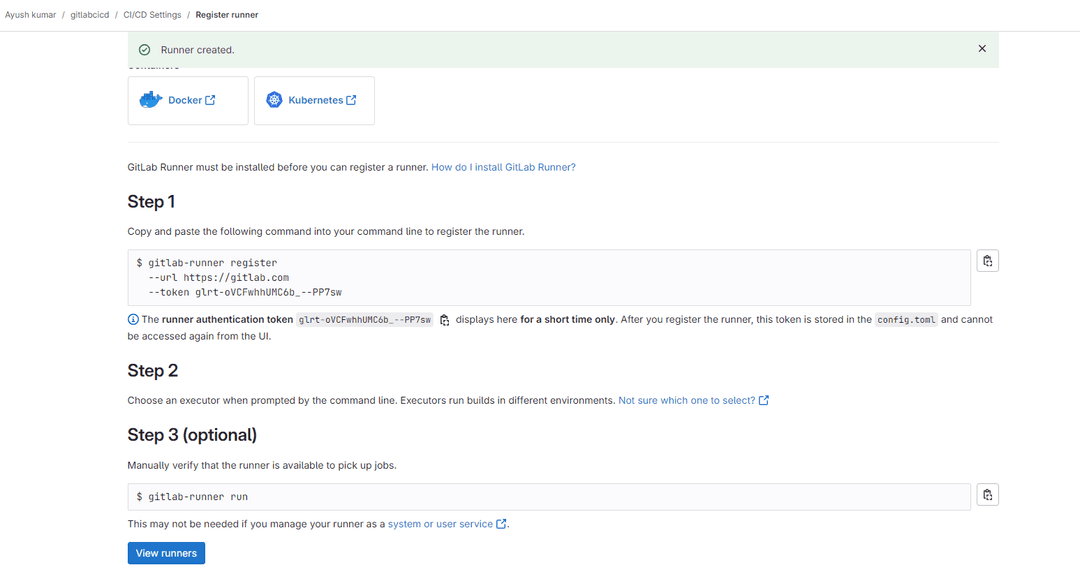Copy the gitlab-runner run command
The image size is (1080, 582).
(x=987, y=495)
